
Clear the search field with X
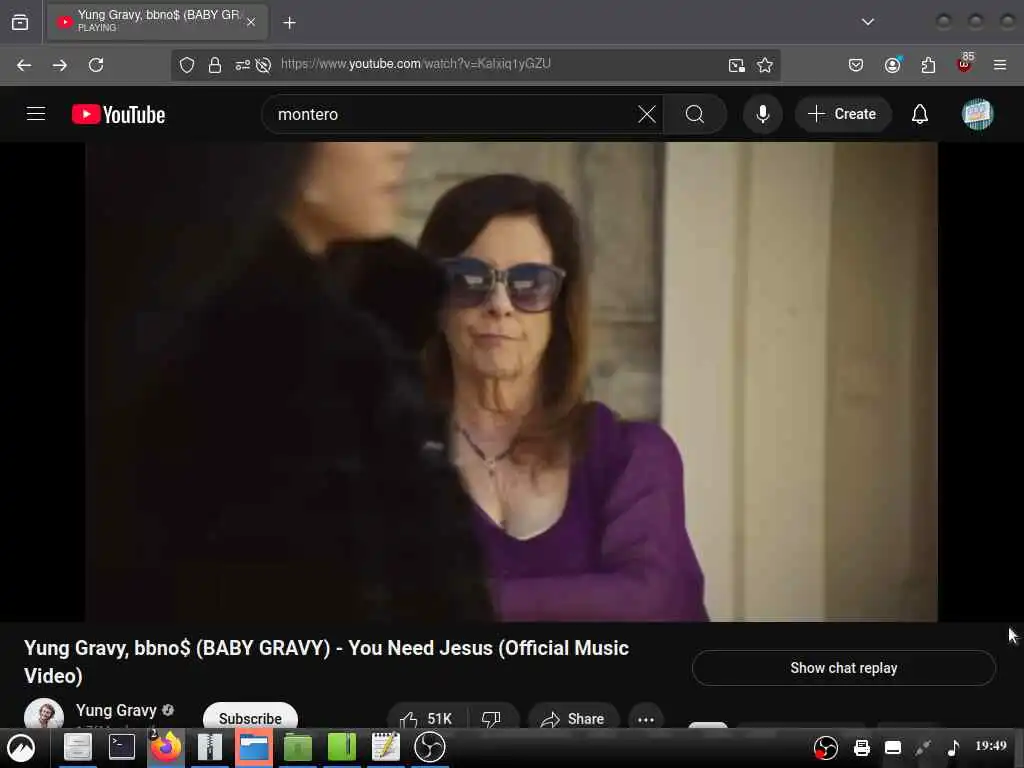click(x=647, y=114)
